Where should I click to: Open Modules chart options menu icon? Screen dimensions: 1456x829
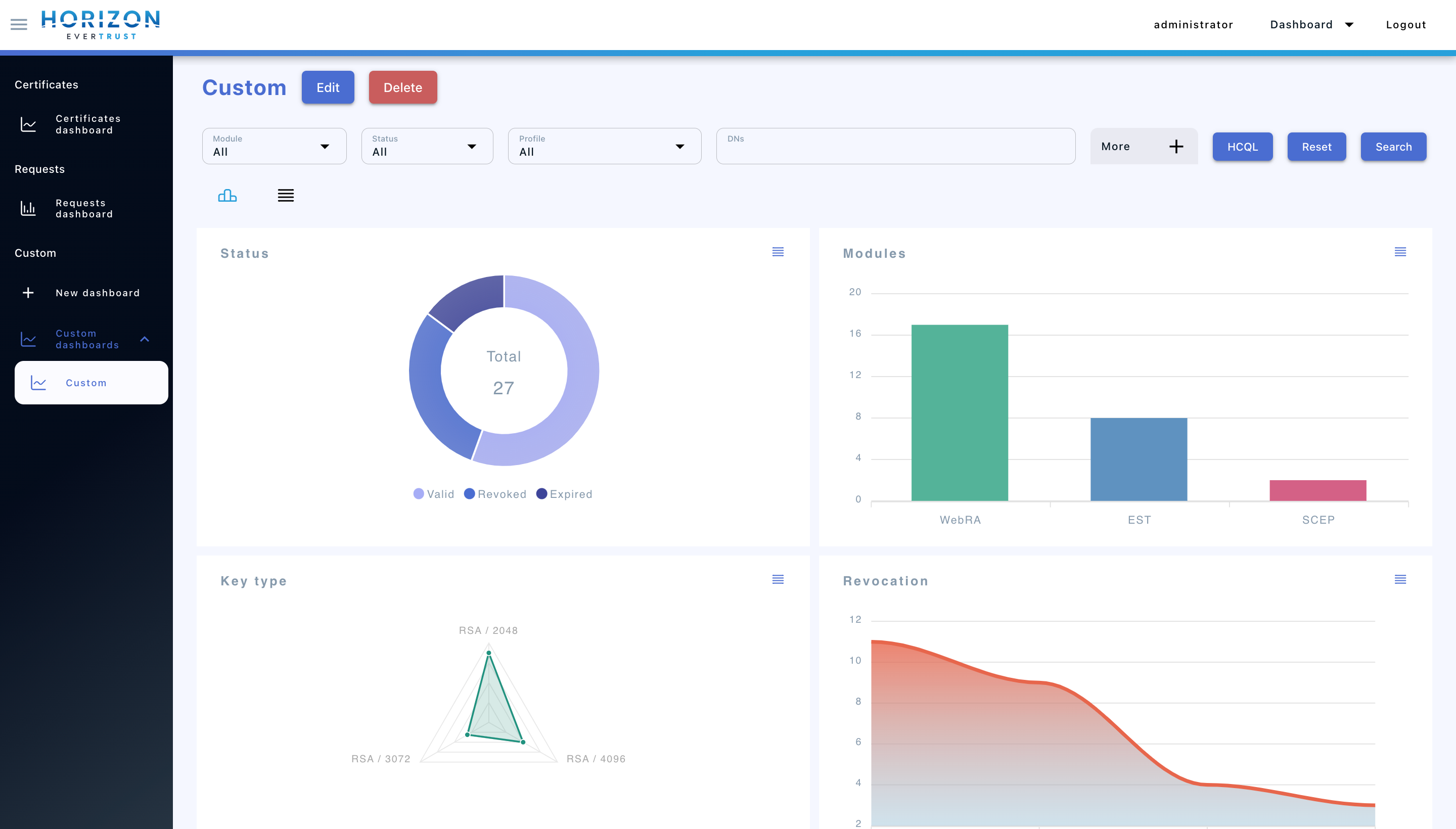click(1400, 252)
